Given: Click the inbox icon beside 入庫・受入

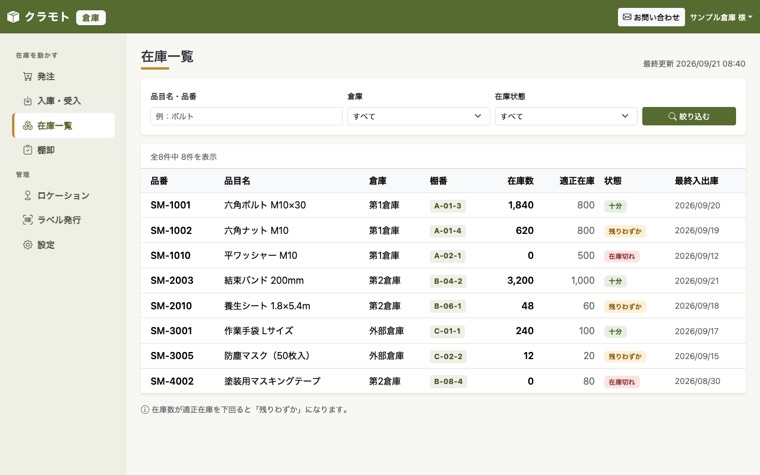Looking at the screenshot, I should tap(28, 101).
